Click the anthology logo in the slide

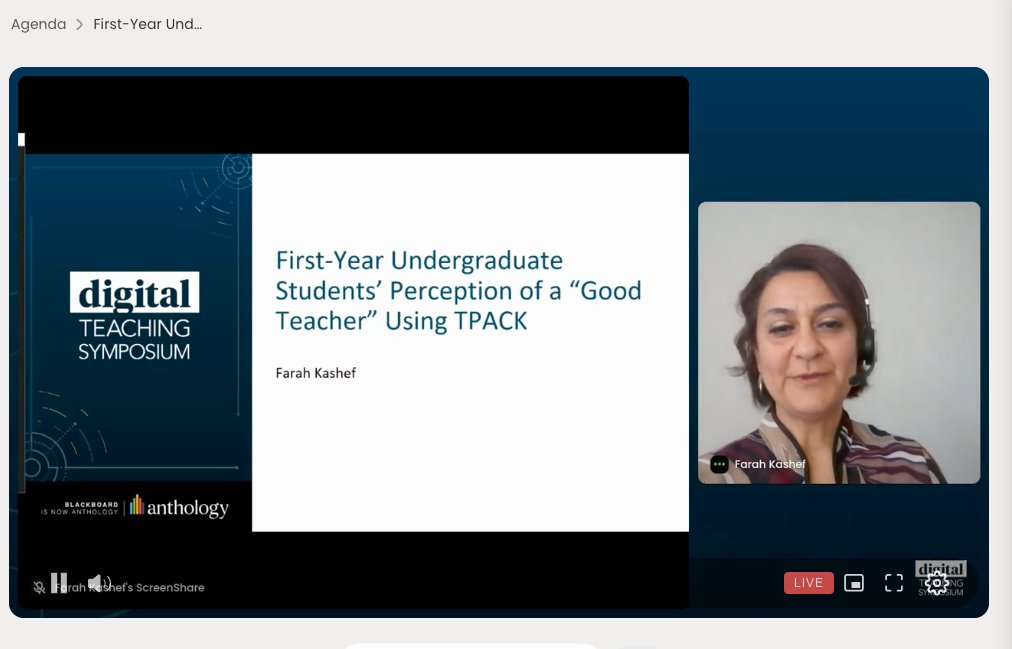click(x=179, y=506)
